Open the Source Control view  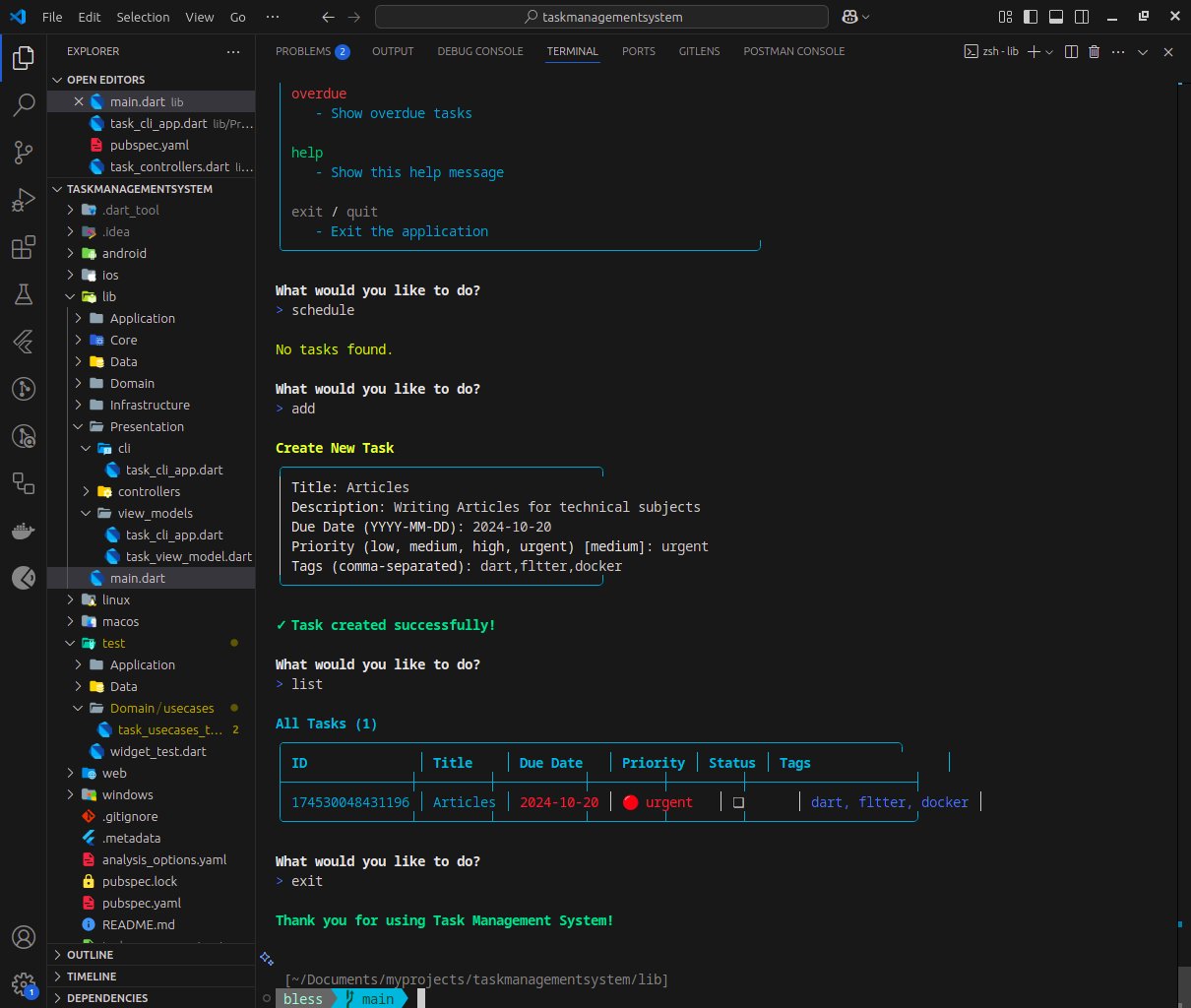coord(23,152)
